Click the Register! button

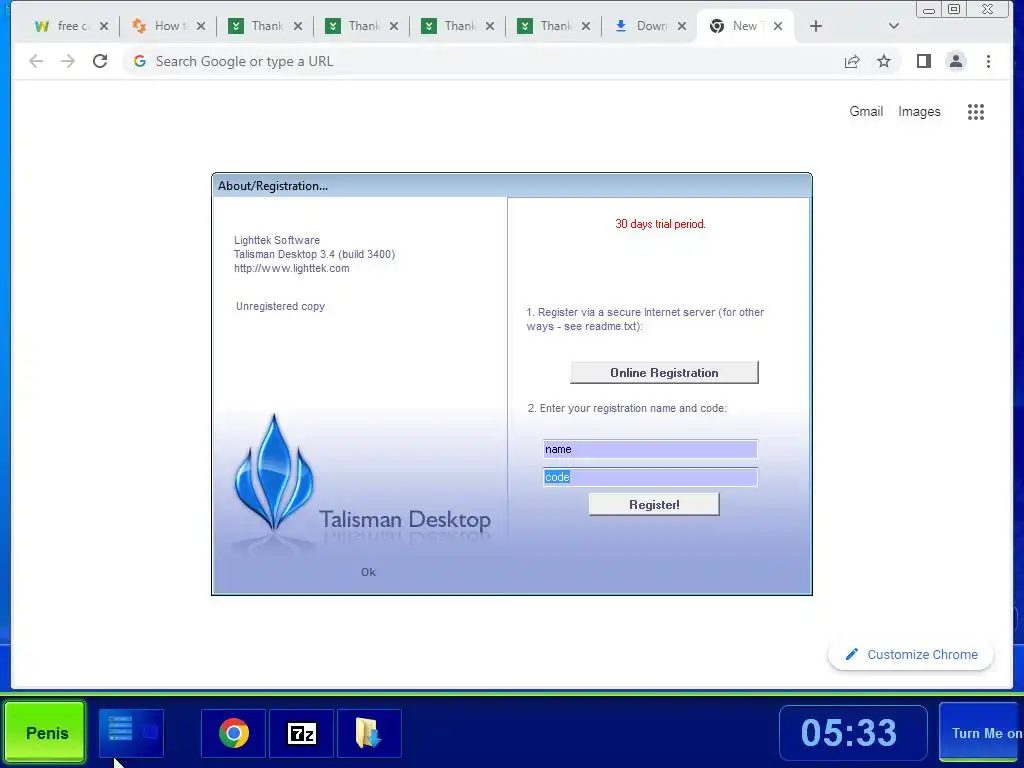point(654,504)
